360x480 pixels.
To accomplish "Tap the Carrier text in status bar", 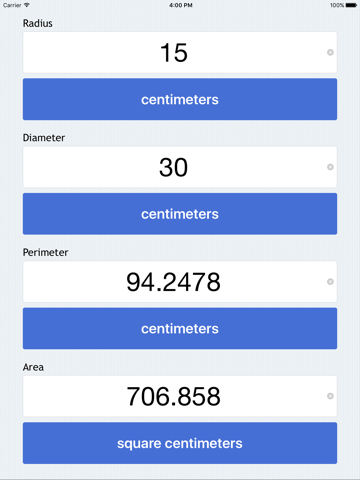I will pyautogui.click(x=12, y=5).
